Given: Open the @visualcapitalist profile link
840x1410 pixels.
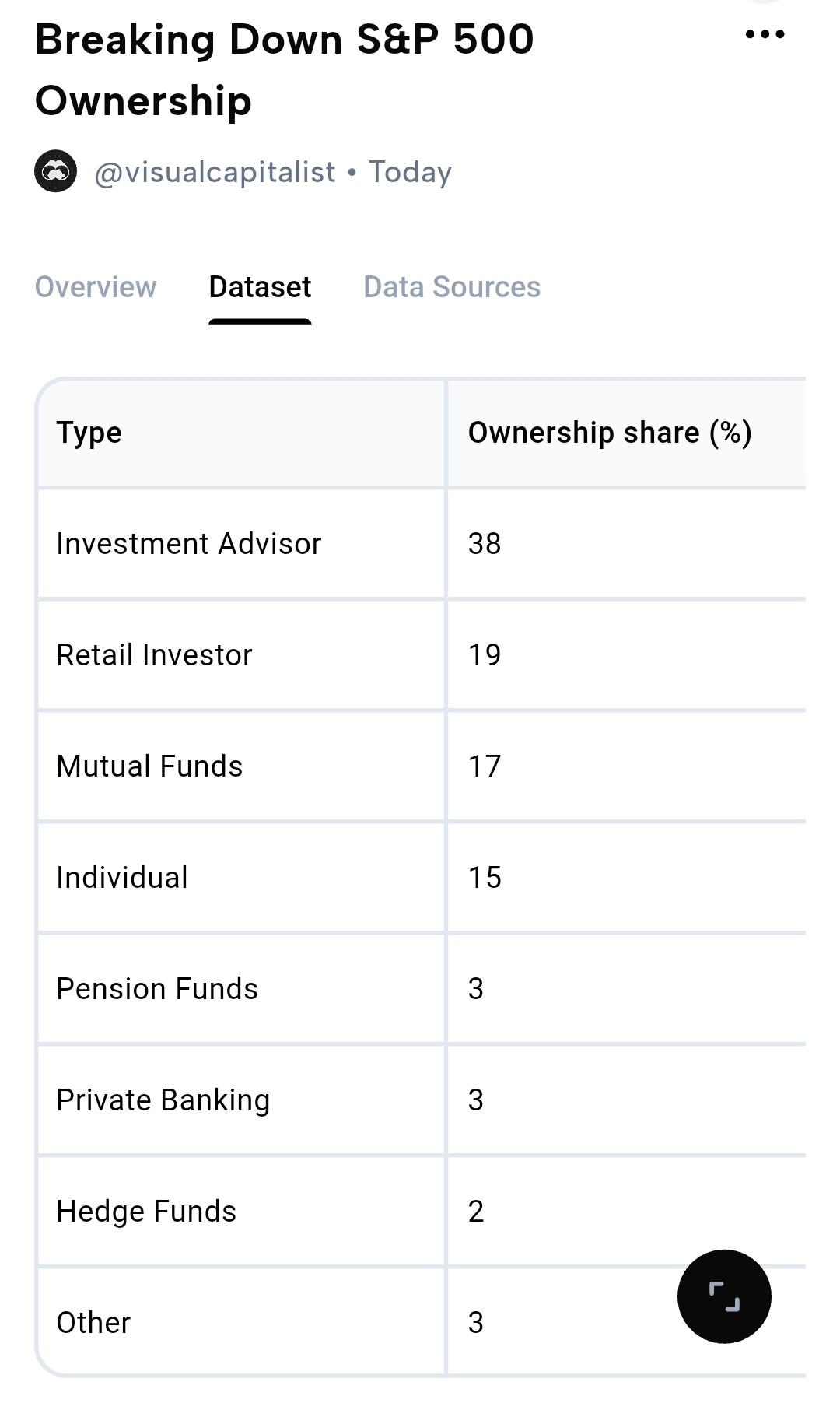Looking at the screenshot, I should coord(215,172).
